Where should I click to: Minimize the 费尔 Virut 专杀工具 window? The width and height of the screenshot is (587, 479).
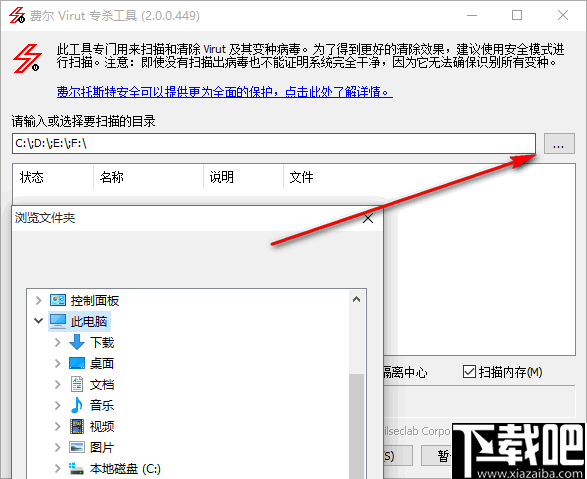click(472, 15)
